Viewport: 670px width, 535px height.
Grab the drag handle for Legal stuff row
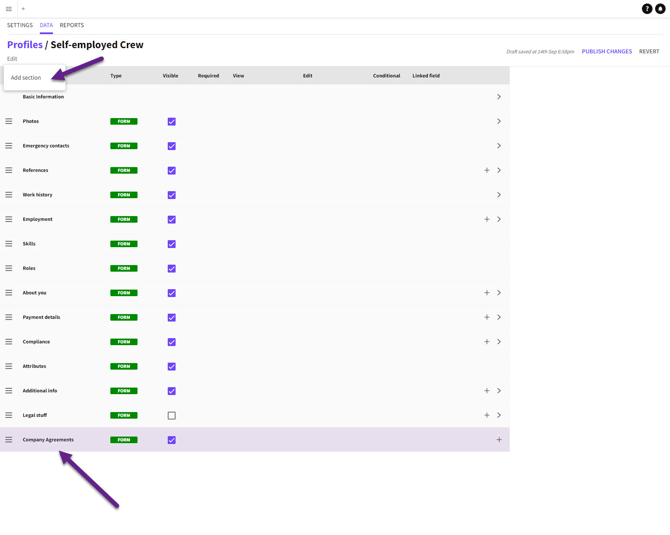click(9, 415)
